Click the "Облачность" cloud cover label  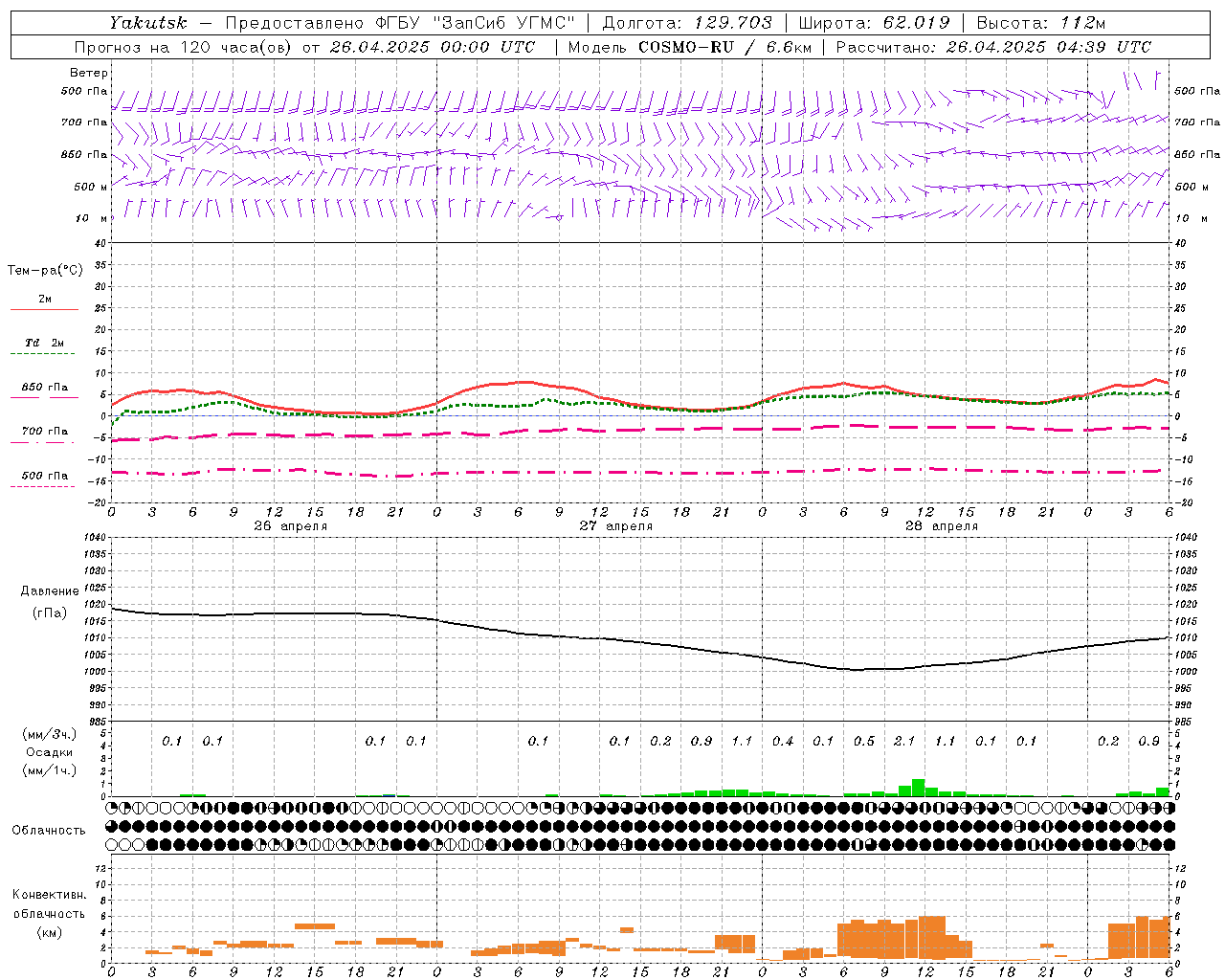(49, 831)
